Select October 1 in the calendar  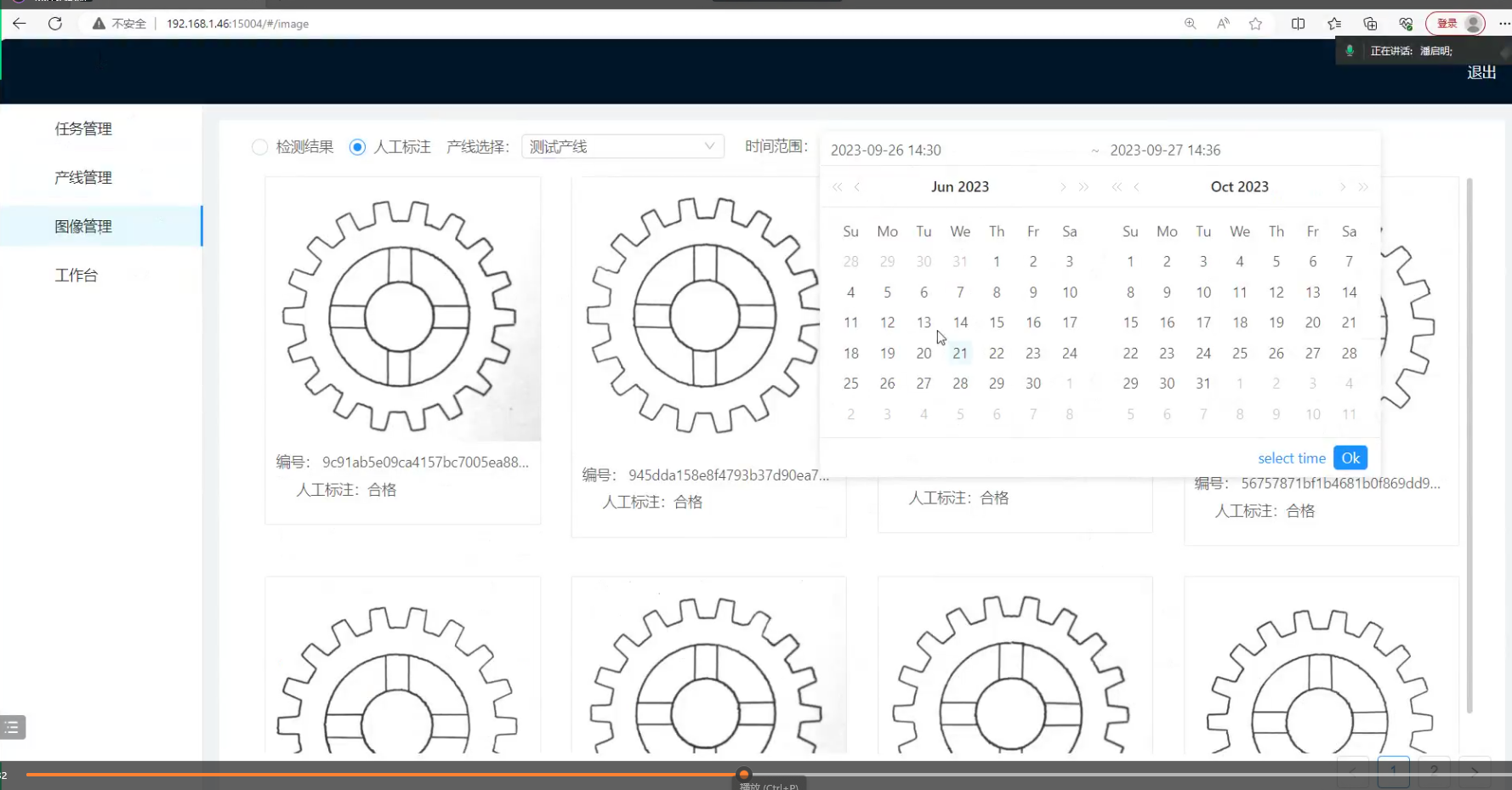pos(1130,262)
